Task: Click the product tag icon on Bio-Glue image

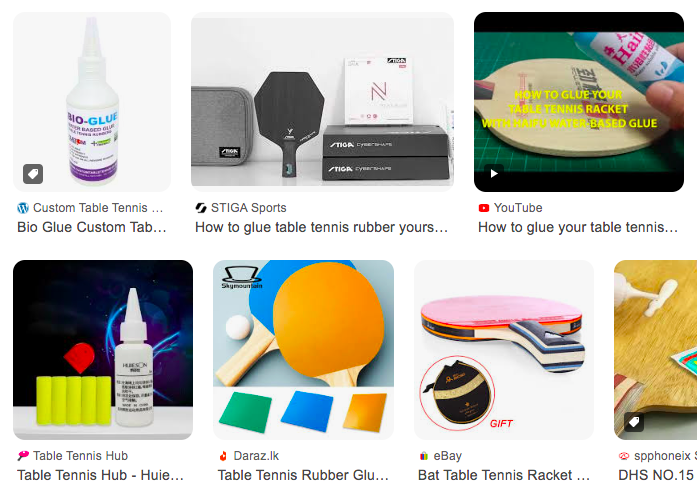Action: [33, 174]
